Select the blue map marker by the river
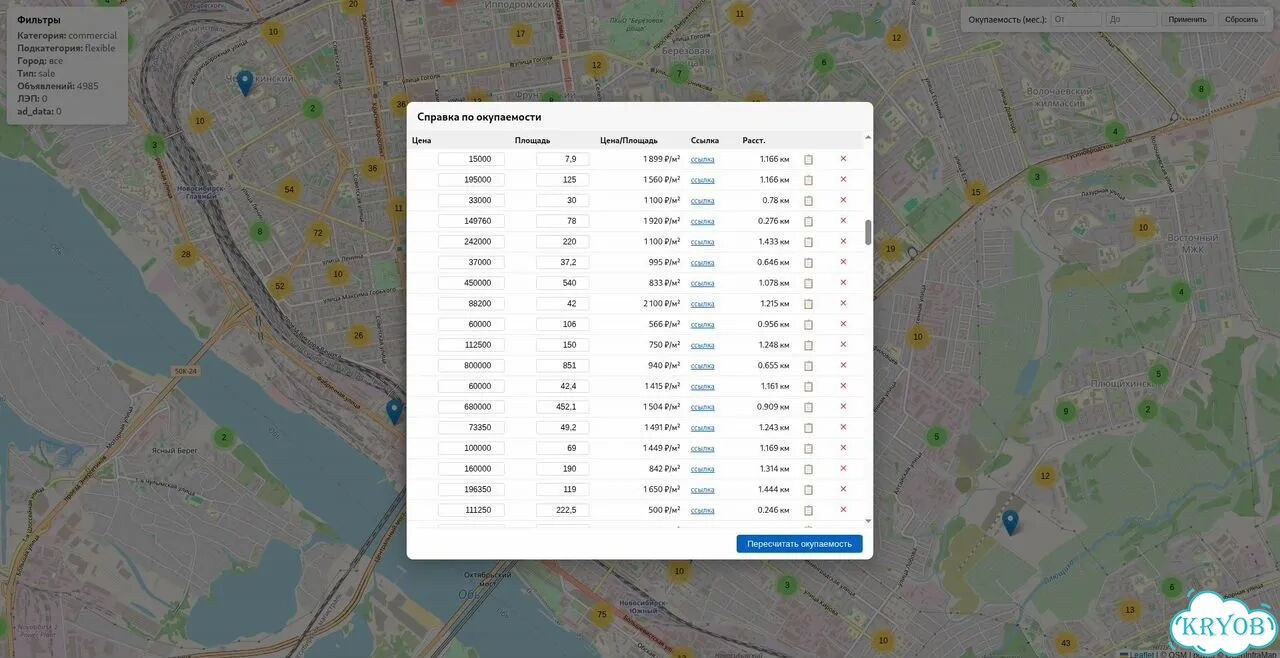The height and width of the screenshot is (658, 1280). point(394,411)
